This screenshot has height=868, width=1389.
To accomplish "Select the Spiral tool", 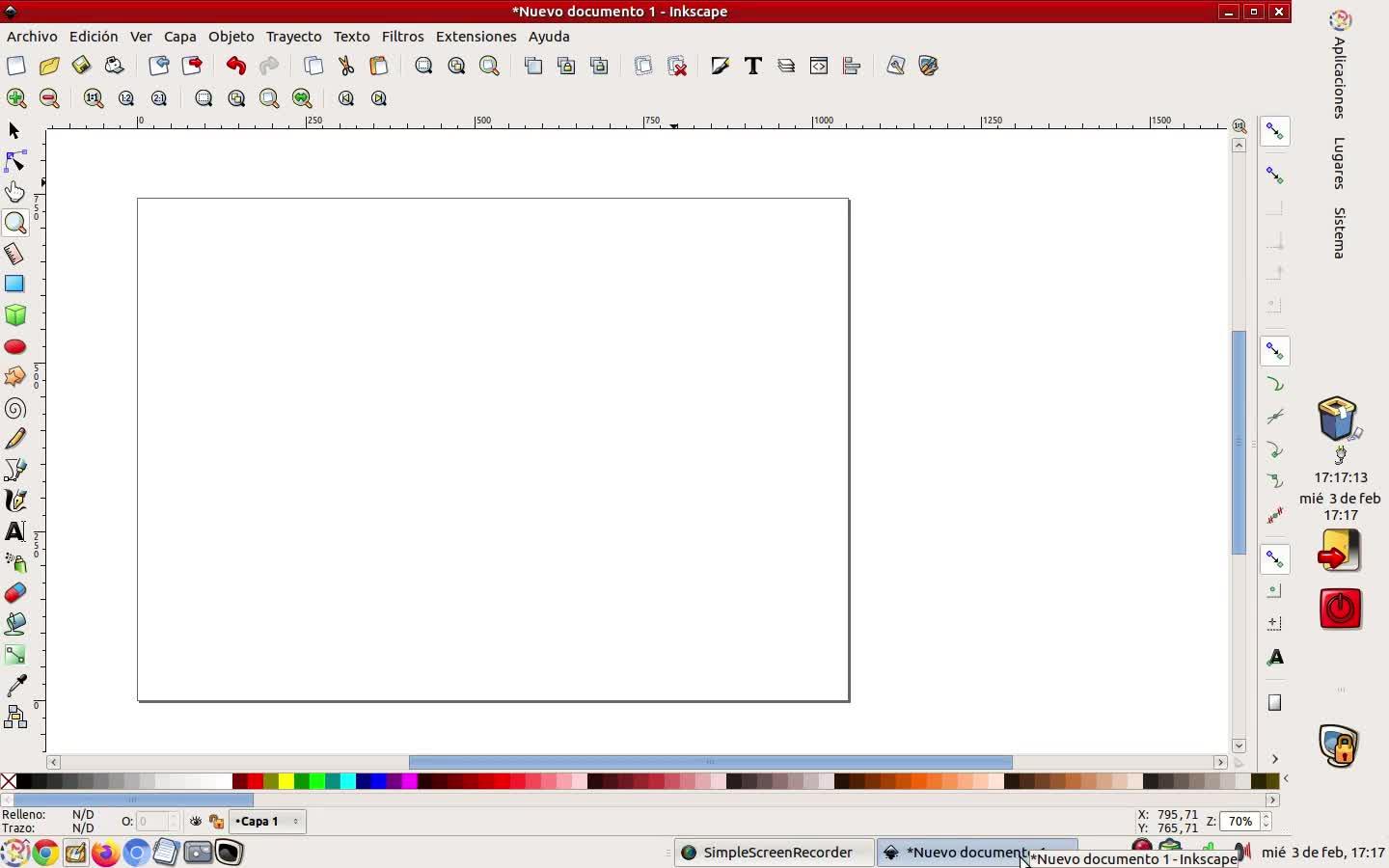I will pyautogui.click(x=14, y=409).
